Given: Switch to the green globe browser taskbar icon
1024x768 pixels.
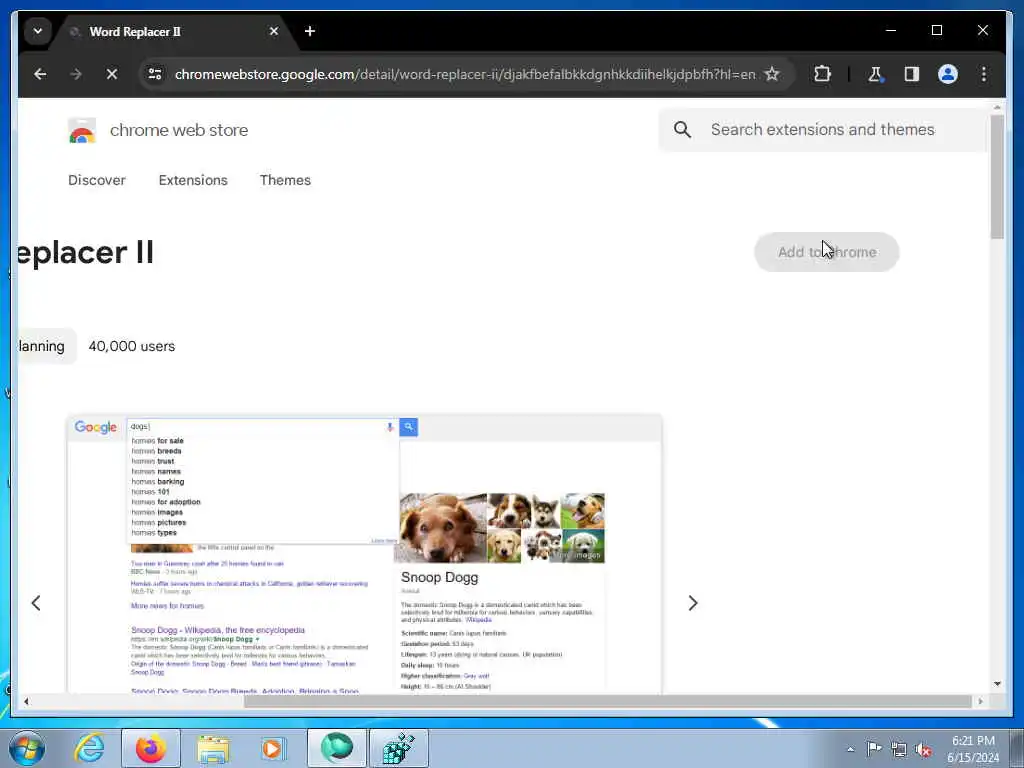Looking at the screenshot, I should [336, 748].
